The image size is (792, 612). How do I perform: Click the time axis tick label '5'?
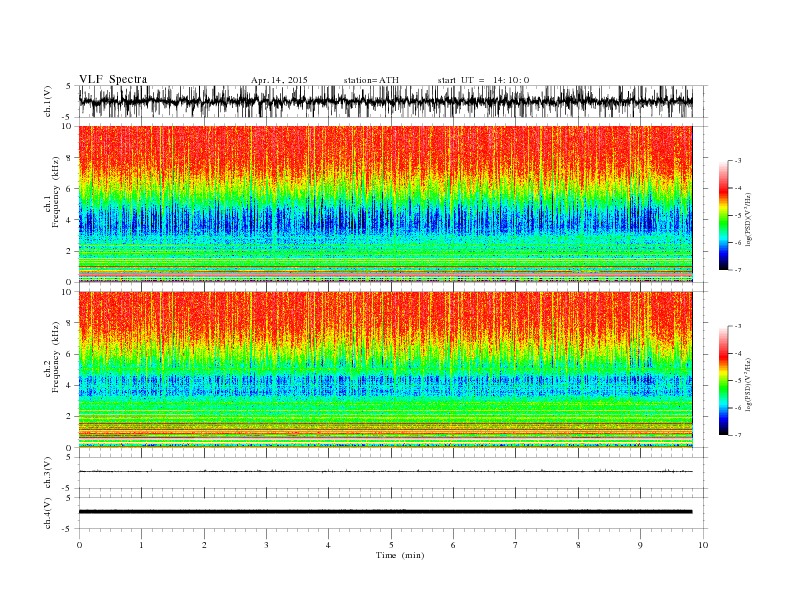[x=391, y=545]
